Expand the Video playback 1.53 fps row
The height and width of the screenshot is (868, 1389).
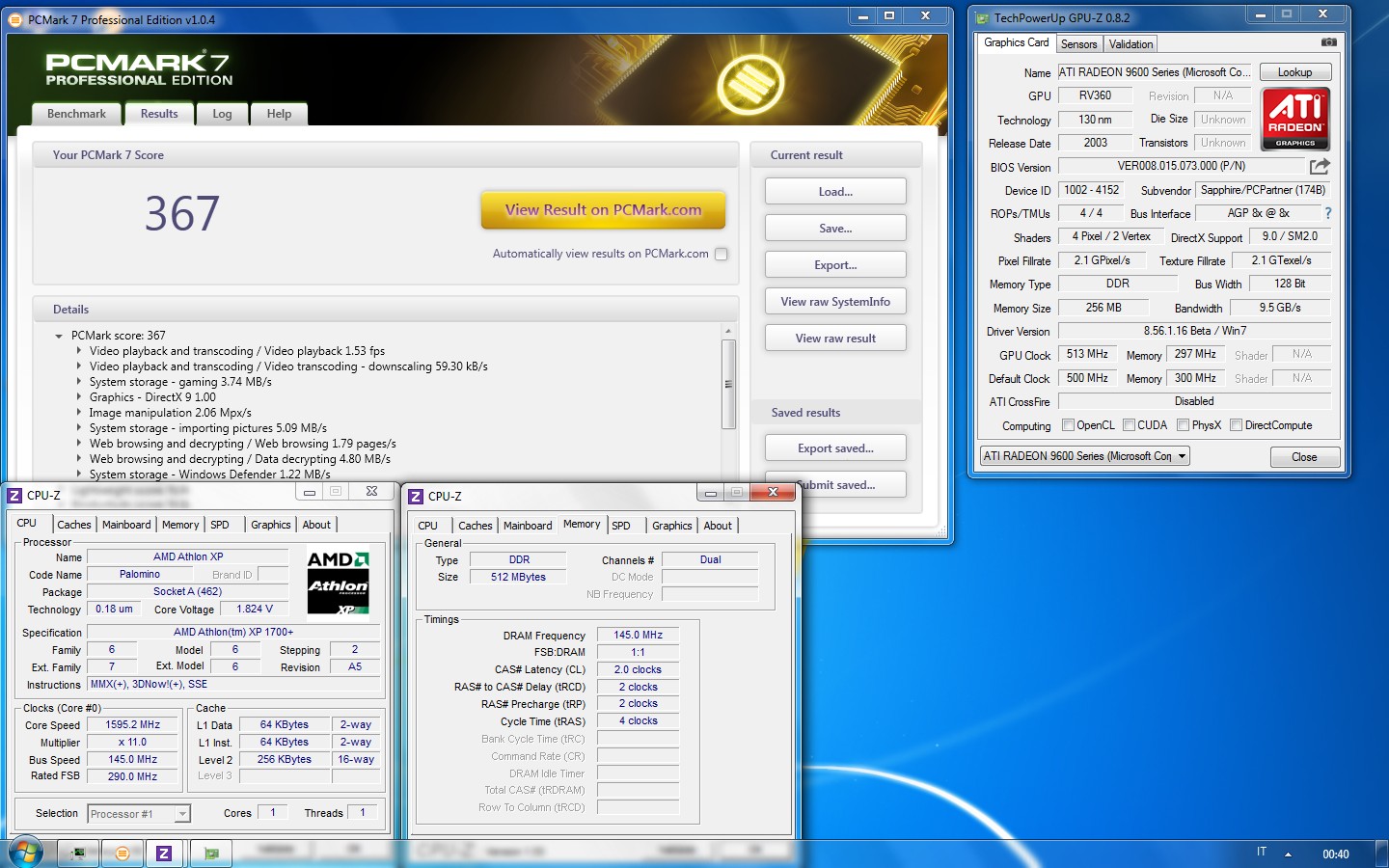pyautogui.click(x=79, y=351)
